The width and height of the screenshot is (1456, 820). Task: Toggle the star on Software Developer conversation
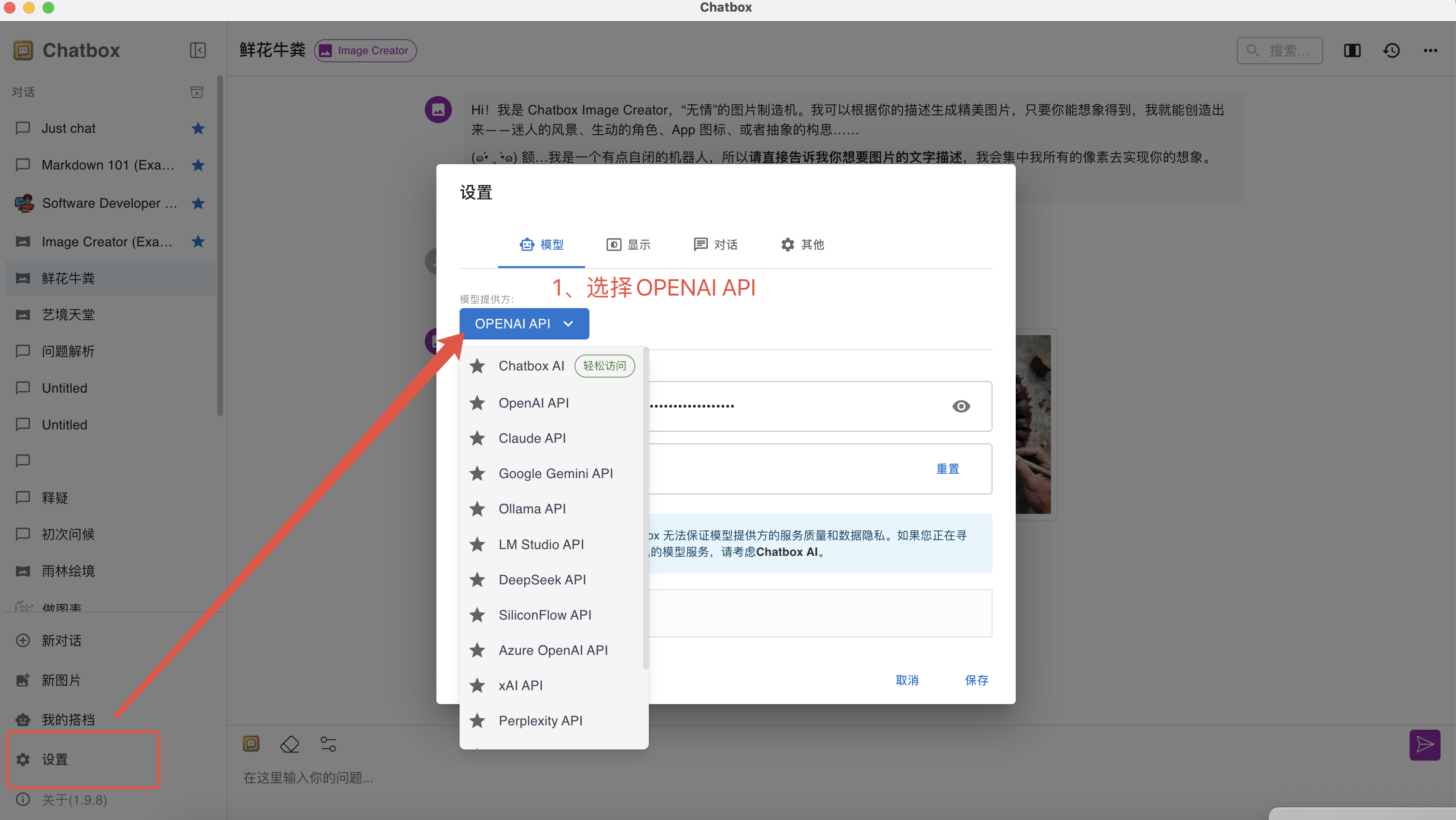pyautogui.click(x=198, y=203)
